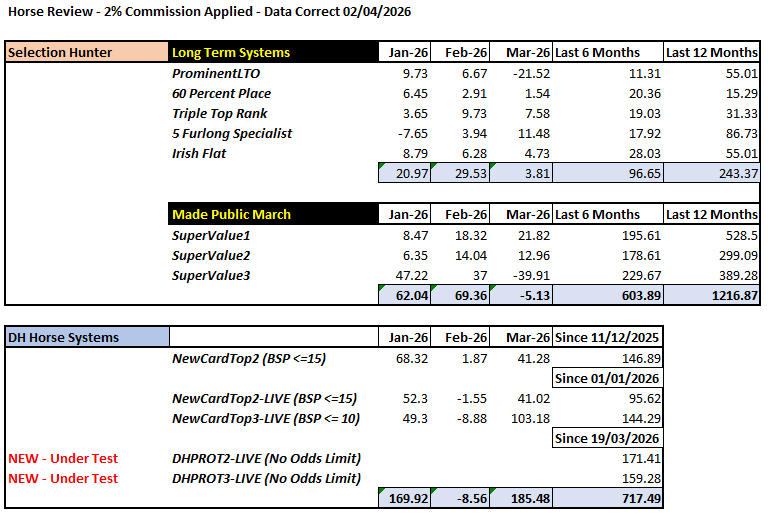This screenshot has width=768, height=516.
Task: Click the 103.18 NewCardTop3-LIVE March value
Action: coord(527,418)
